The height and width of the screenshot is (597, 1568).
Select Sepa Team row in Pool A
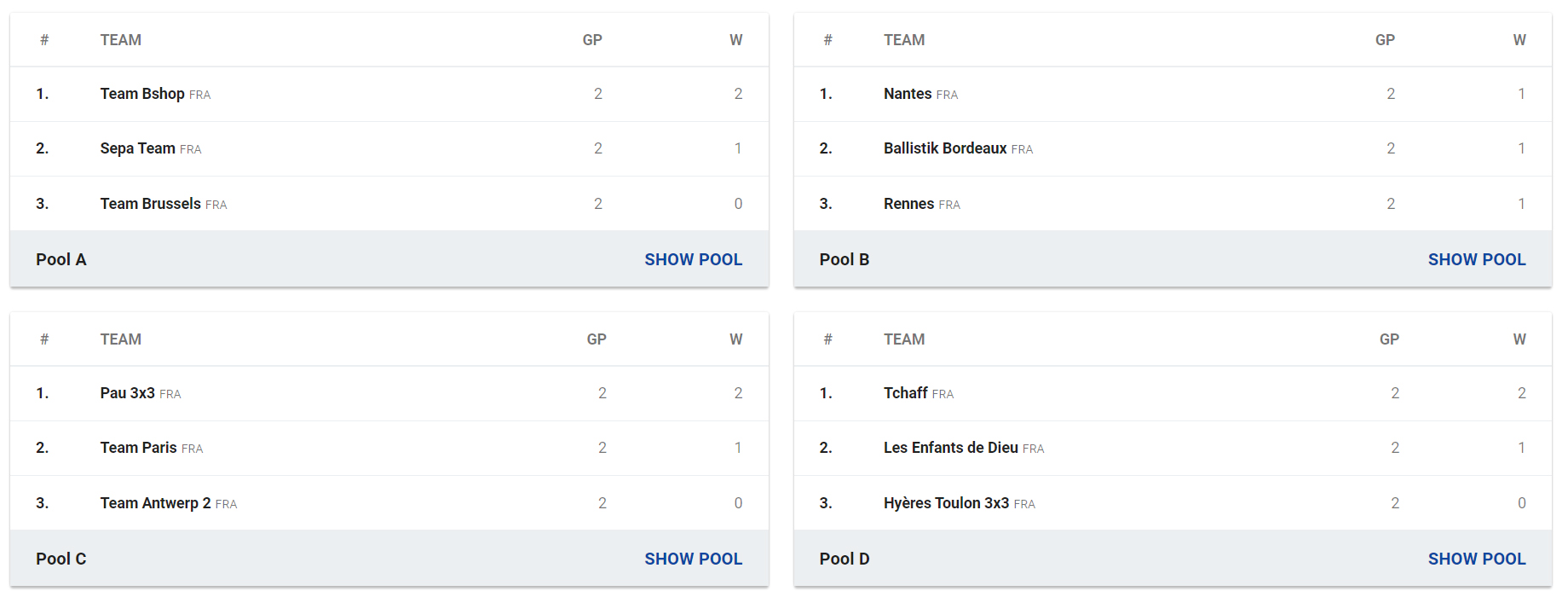389,148
